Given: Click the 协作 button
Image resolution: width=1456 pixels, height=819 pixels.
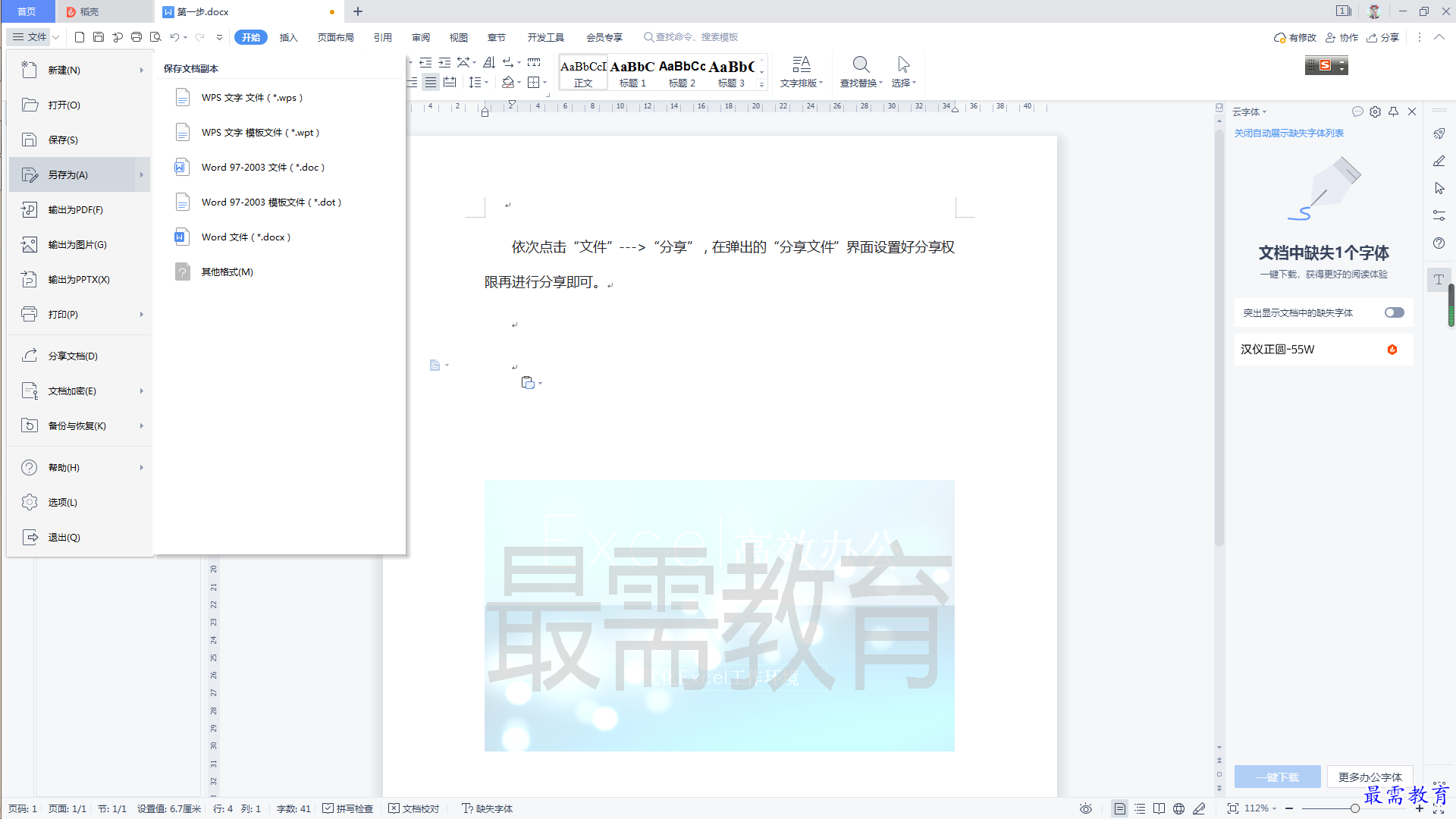Looking at the screenshot, I should click(x=1341, y=37).
